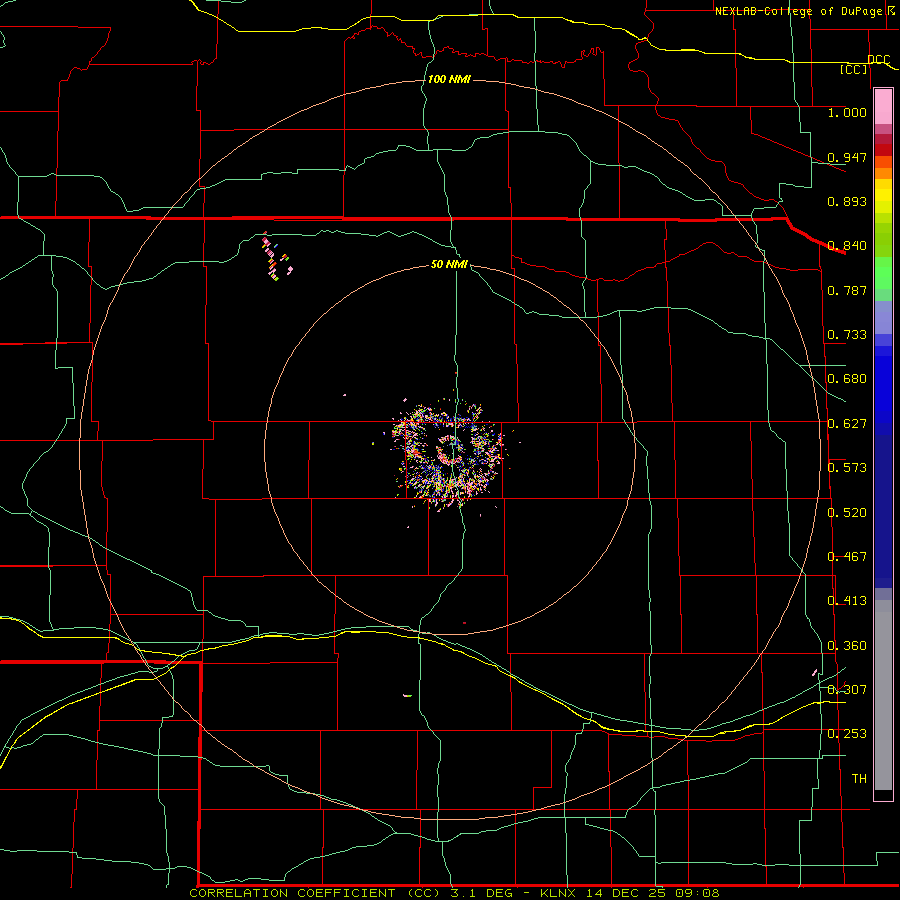Click the 0.360 scale value
Image resolution: width=900 pixels, height=900 pixels.
pyautogui.click(x=847, y=646)
